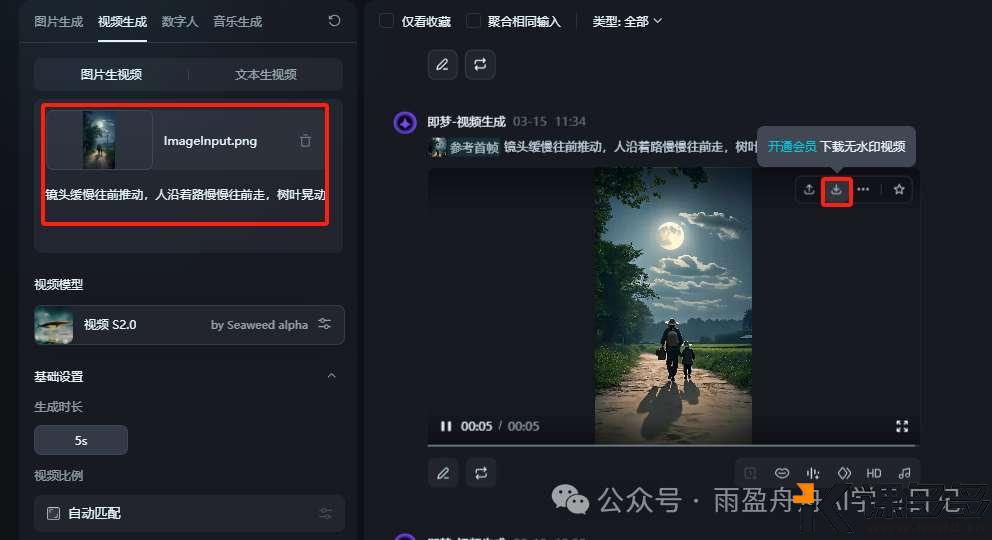Open the 即梦 avatar icon
This screenshot has height=540, width=992.
pyautogui.click(x=405, y=122)
